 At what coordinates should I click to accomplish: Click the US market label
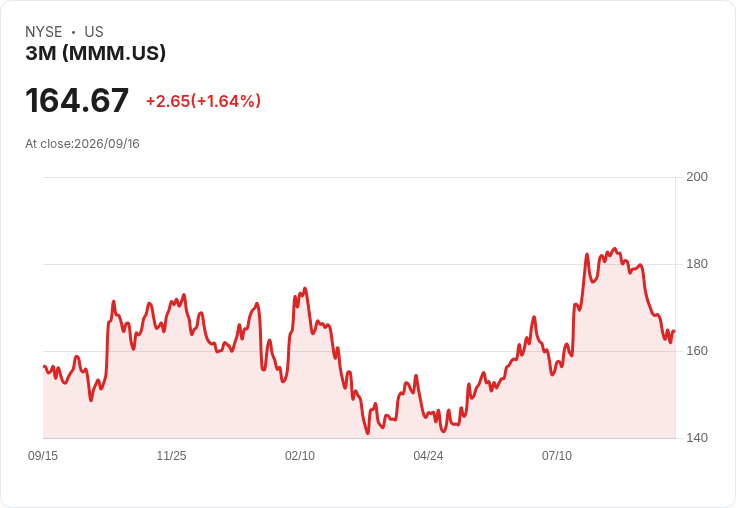point(94,32)
